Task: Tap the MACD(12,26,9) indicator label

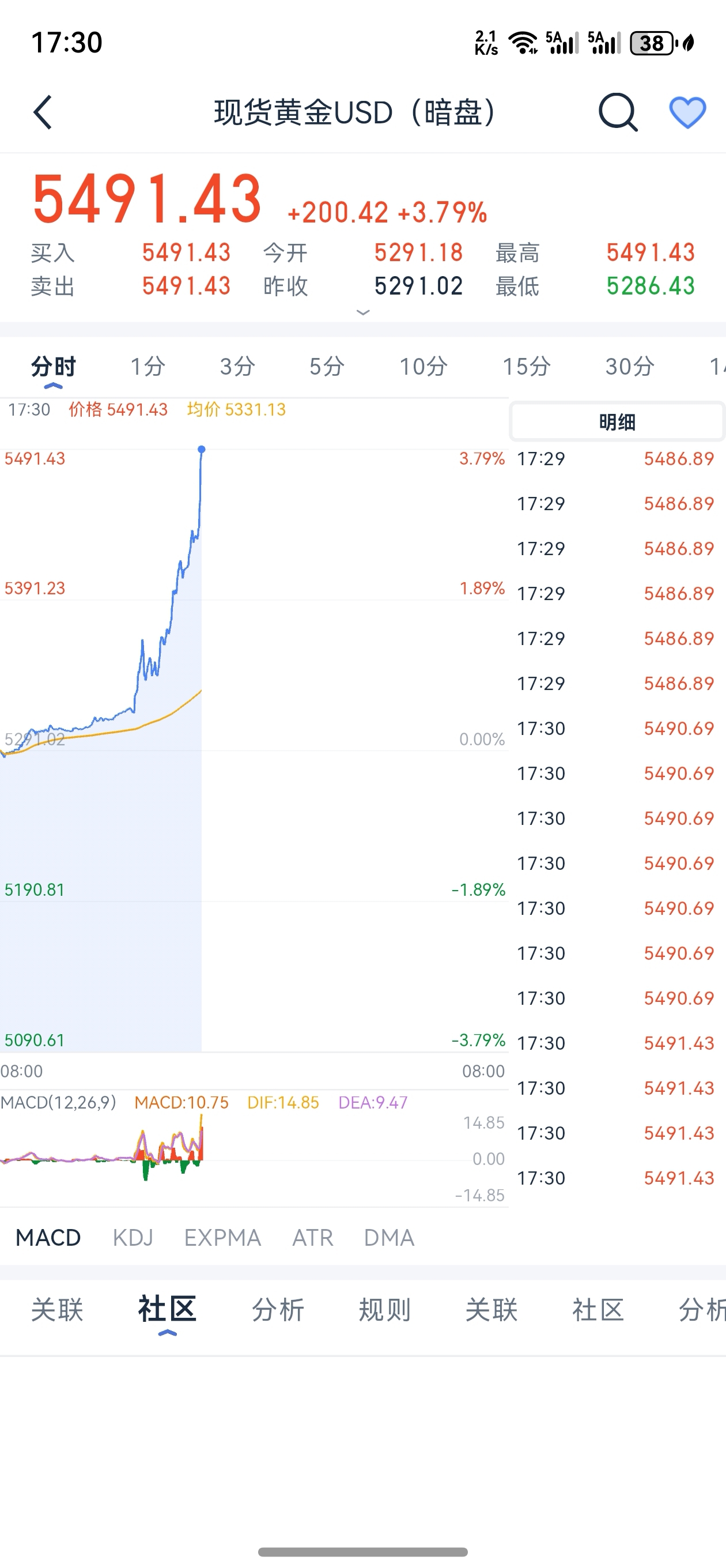Action: [x=58, y=1102]
